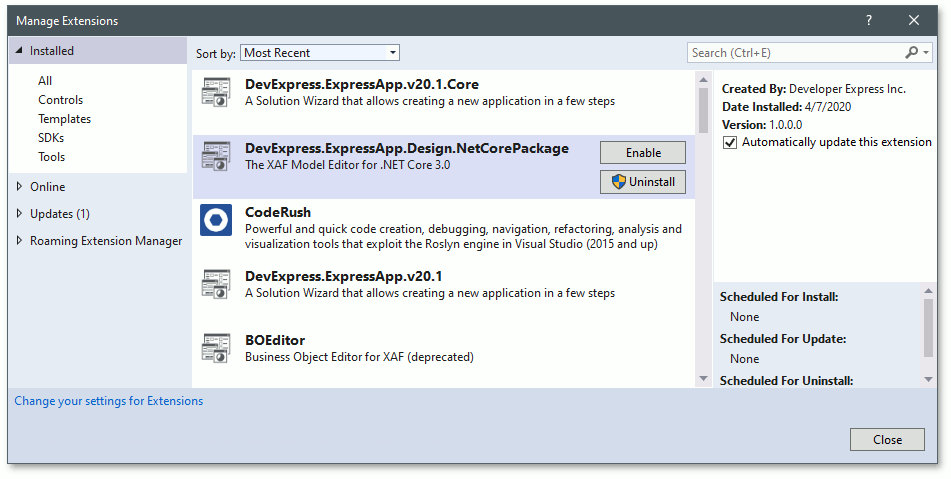Click the CodeRush hexagon icon

click(x=216, y=220)
